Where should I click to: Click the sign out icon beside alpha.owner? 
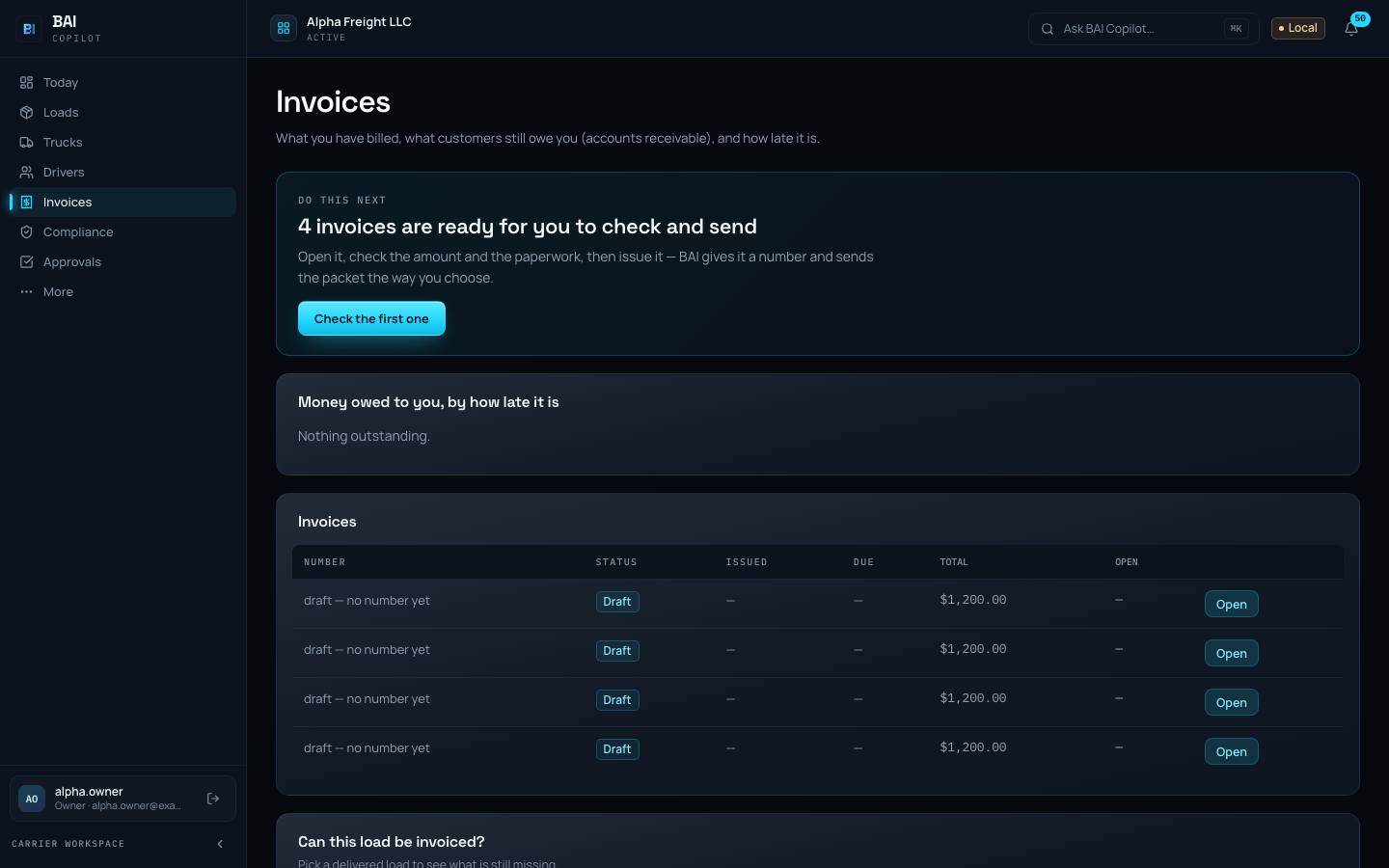tap(213, 799)
